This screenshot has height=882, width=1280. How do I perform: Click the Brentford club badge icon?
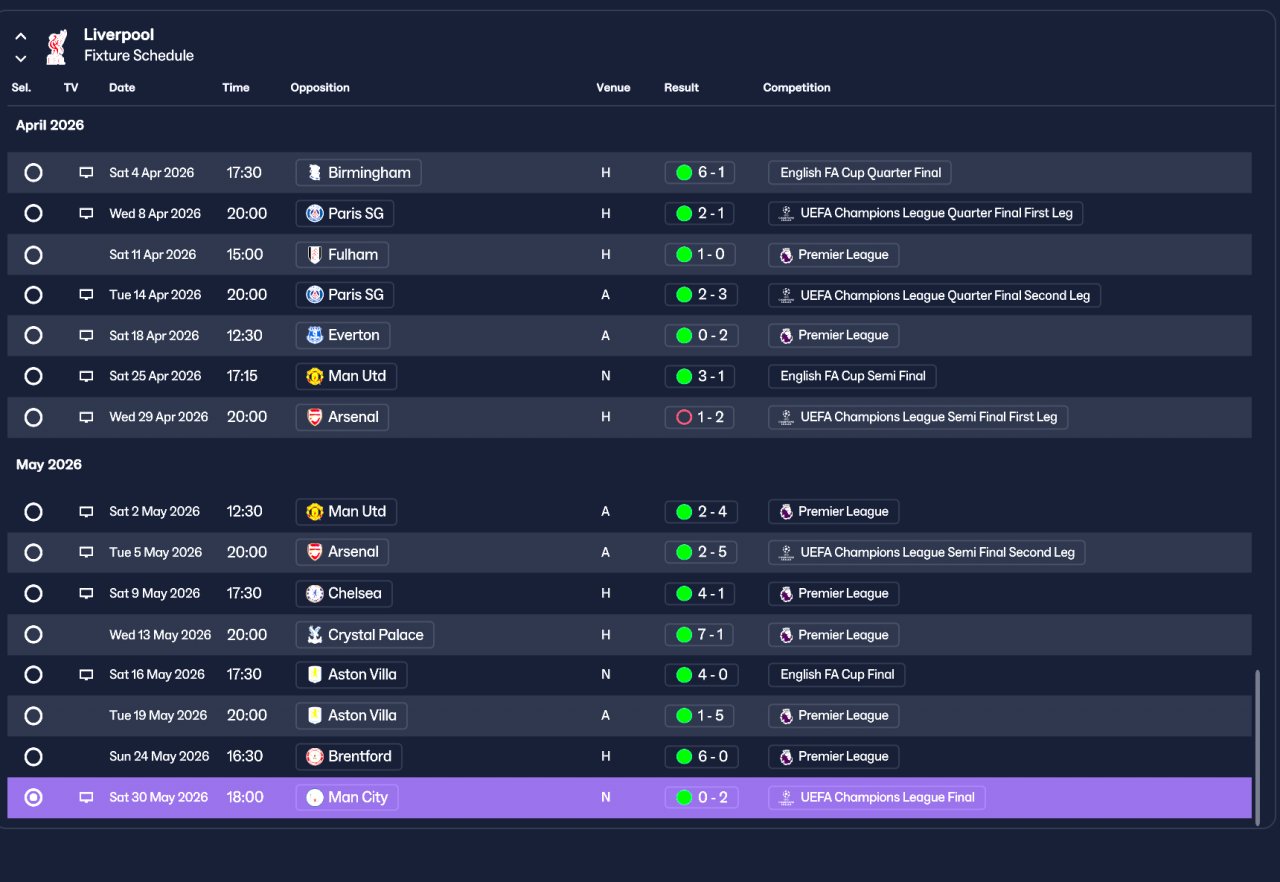(315, 756)
